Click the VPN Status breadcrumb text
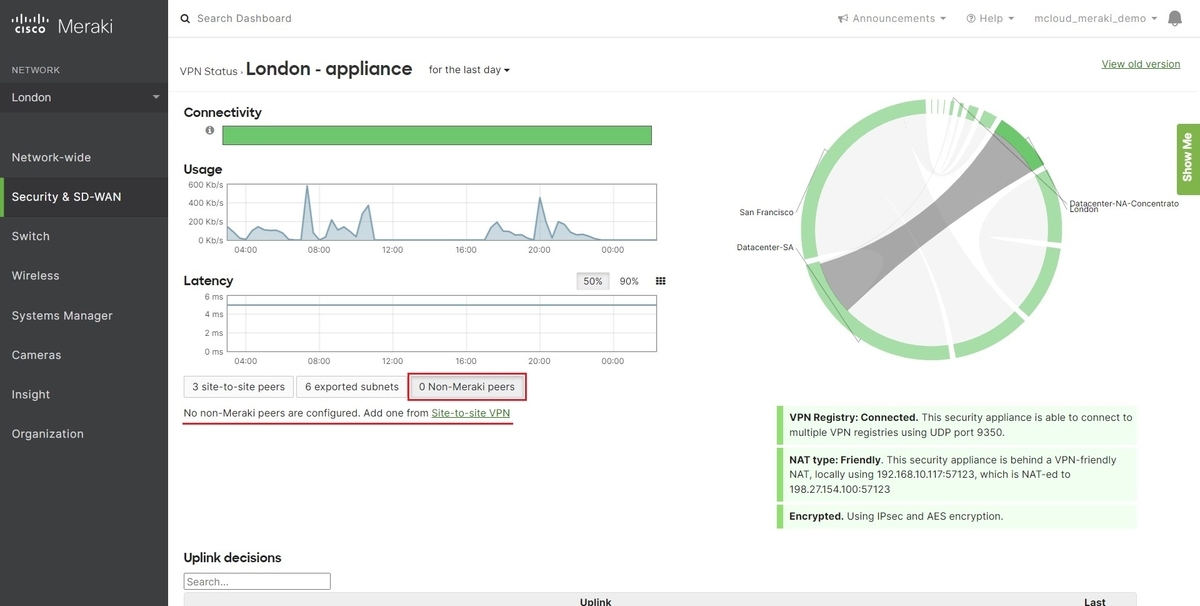 (x=208, y=71)
